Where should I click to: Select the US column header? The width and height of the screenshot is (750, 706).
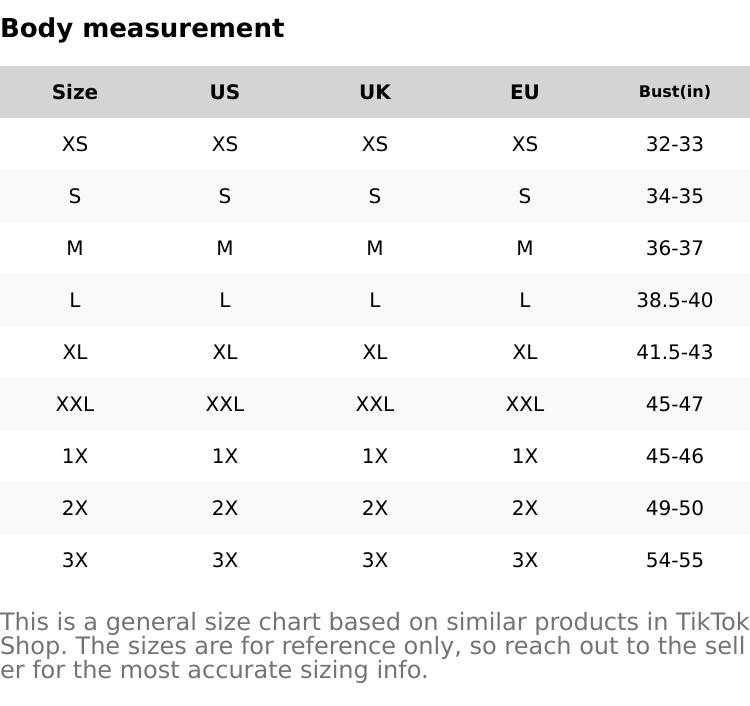pos(225,92)
